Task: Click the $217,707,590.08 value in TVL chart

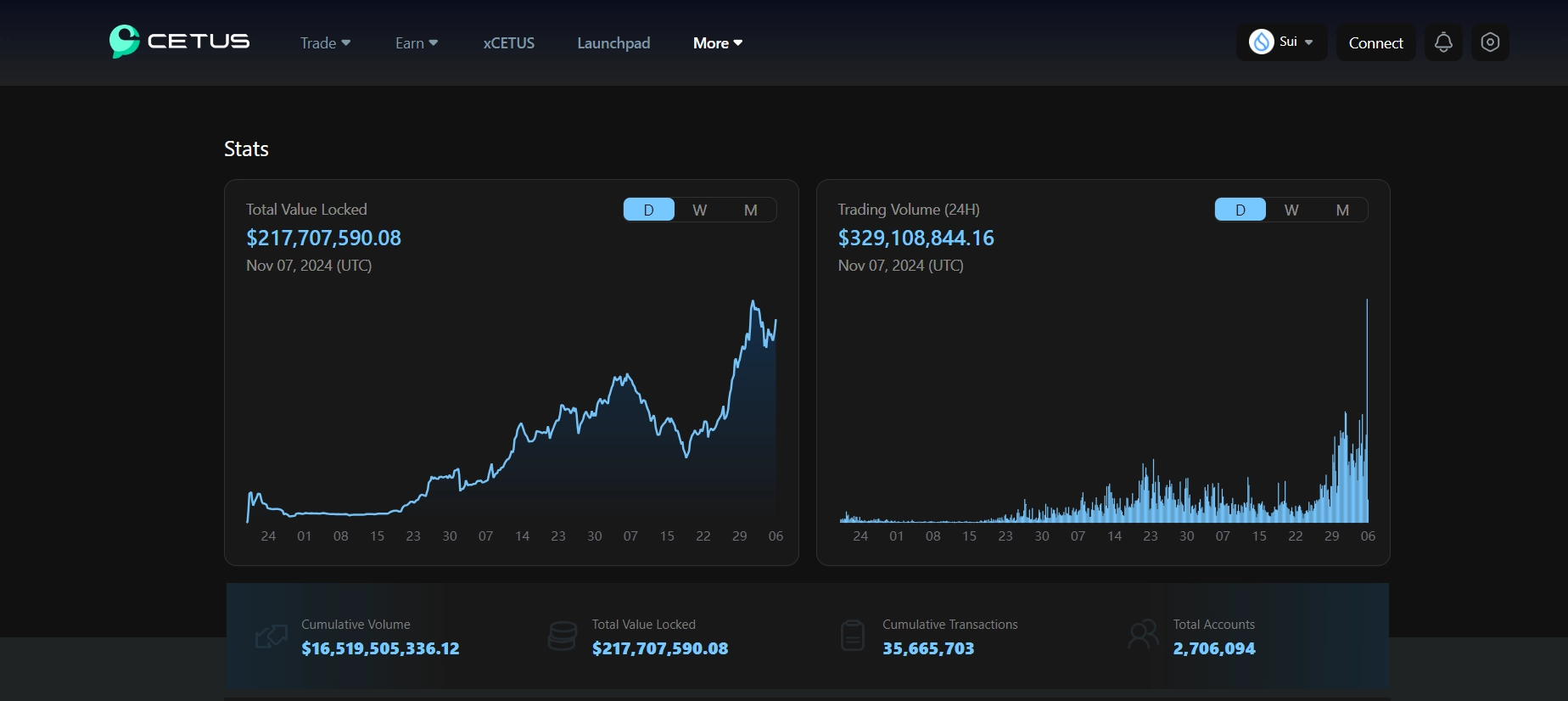Action: pyautogui.click(x=323, y=238)
